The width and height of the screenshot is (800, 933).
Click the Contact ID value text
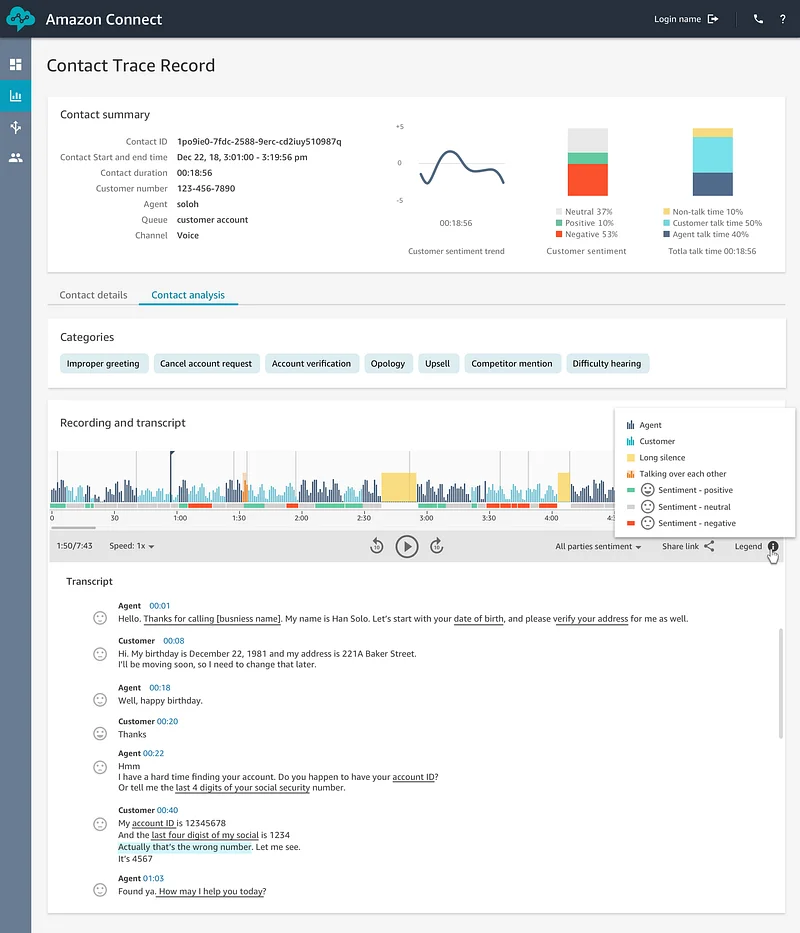259,142
